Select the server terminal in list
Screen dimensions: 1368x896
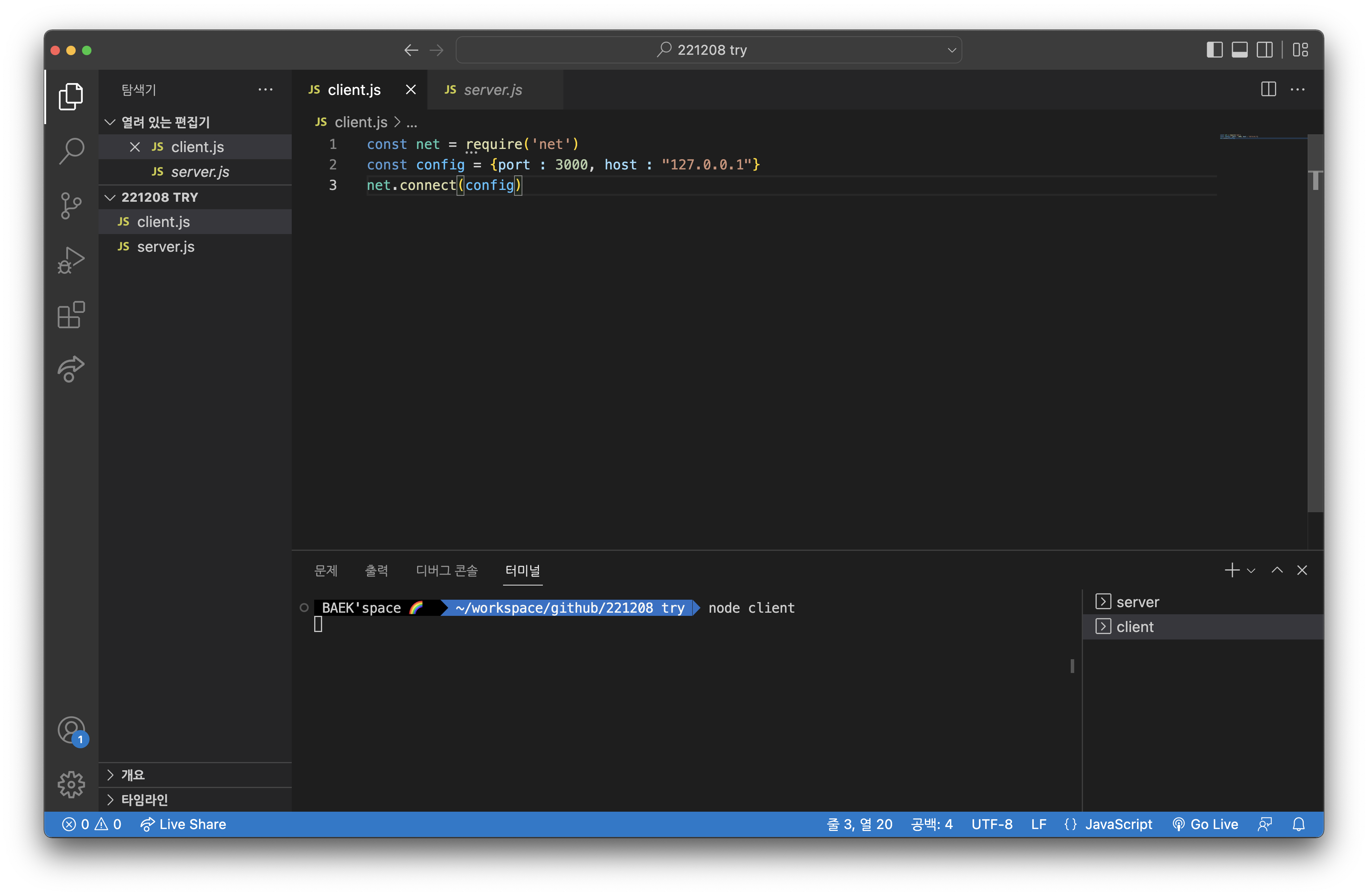click(x=1137, y=602)
